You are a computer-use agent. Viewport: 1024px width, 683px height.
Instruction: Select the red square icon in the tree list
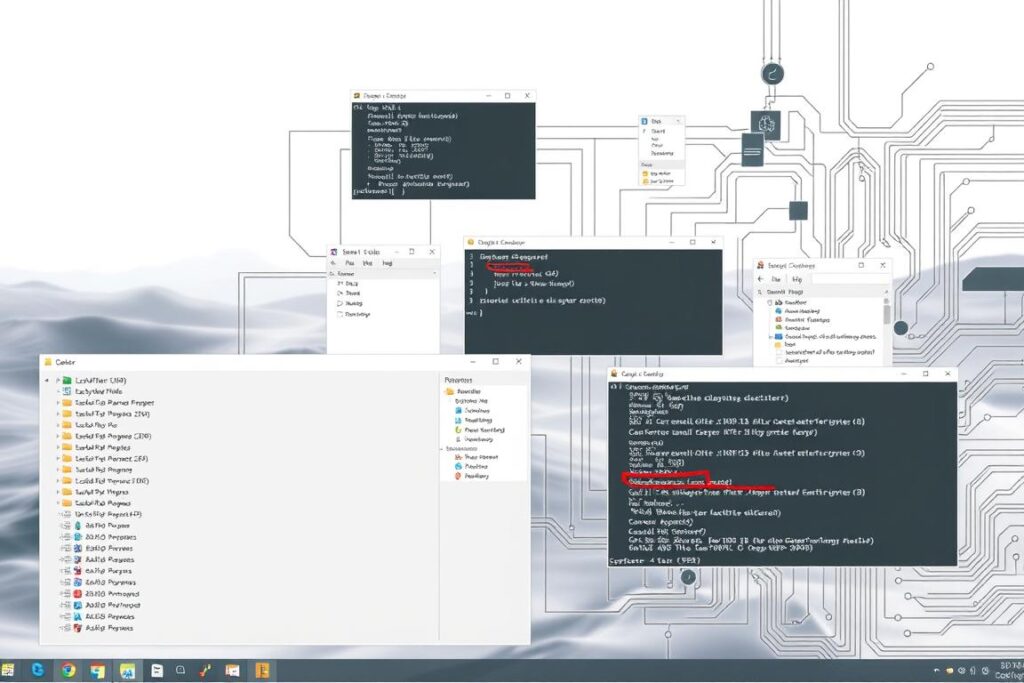tap(77, 594)
